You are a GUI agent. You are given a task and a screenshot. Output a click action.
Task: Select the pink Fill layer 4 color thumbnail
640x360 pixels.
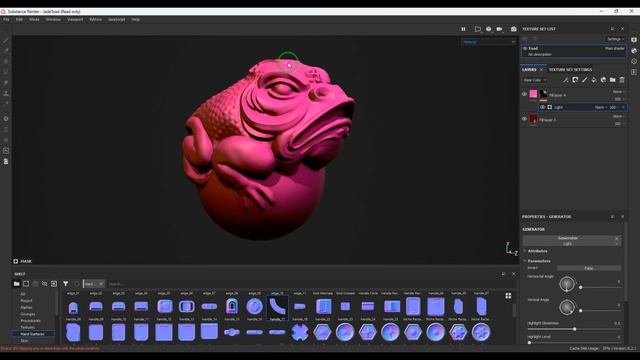[x=533, y=94]
